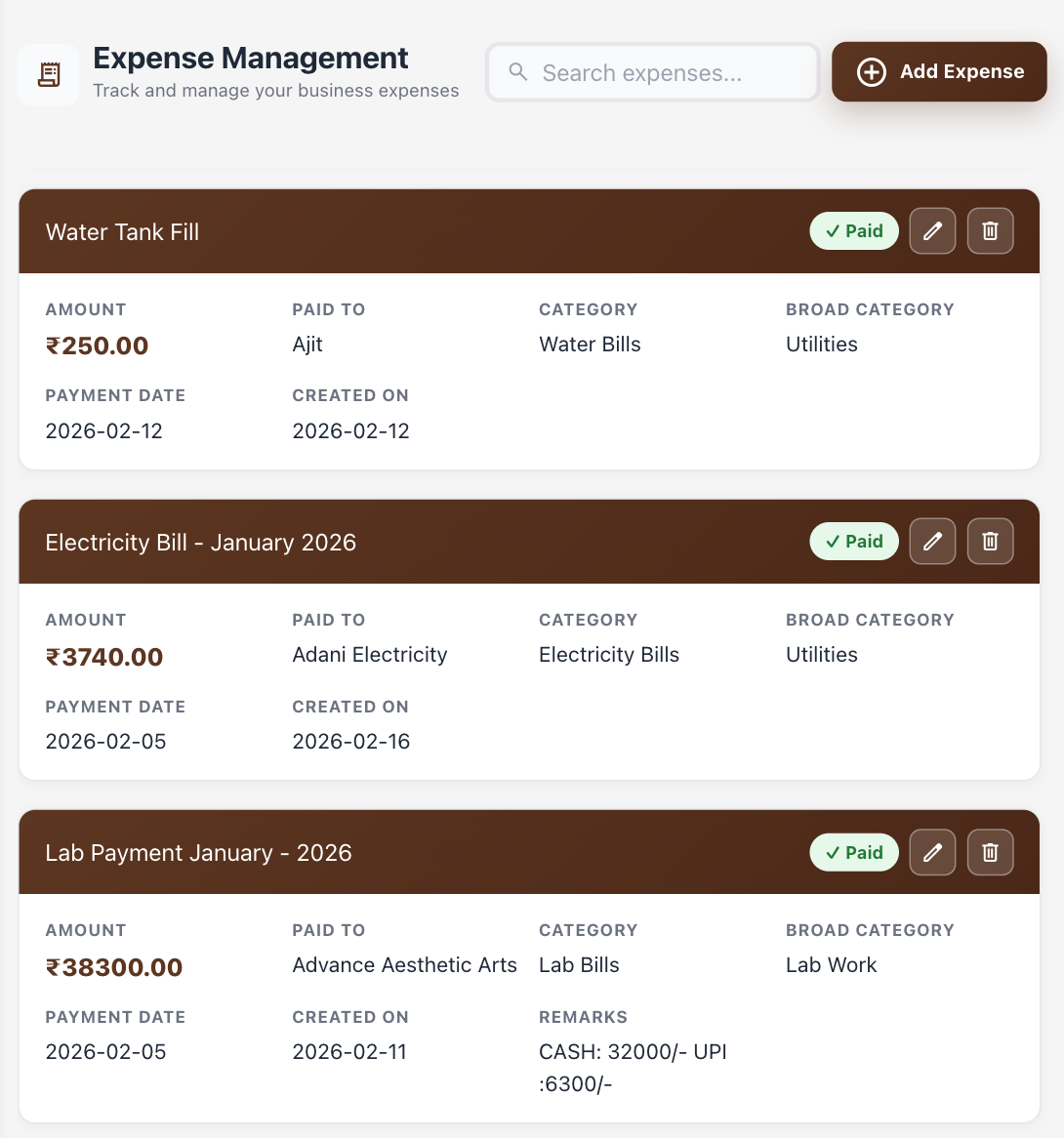The image size is (1064, 1138).
Task: Open the edit pencil for Electricity Bill - January 2026
Action: (x=932, y=541)
